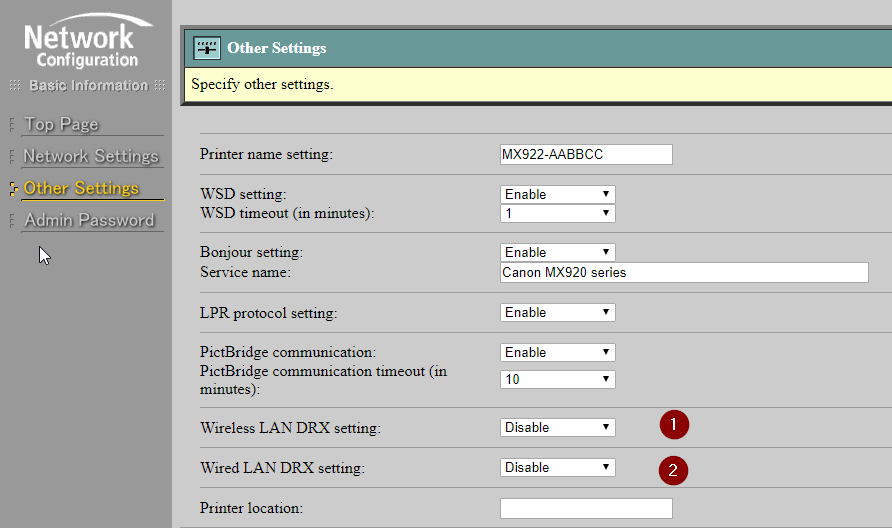Click the 'Wired LAN DRX setting:' label
892x528 pixels.
282,468
